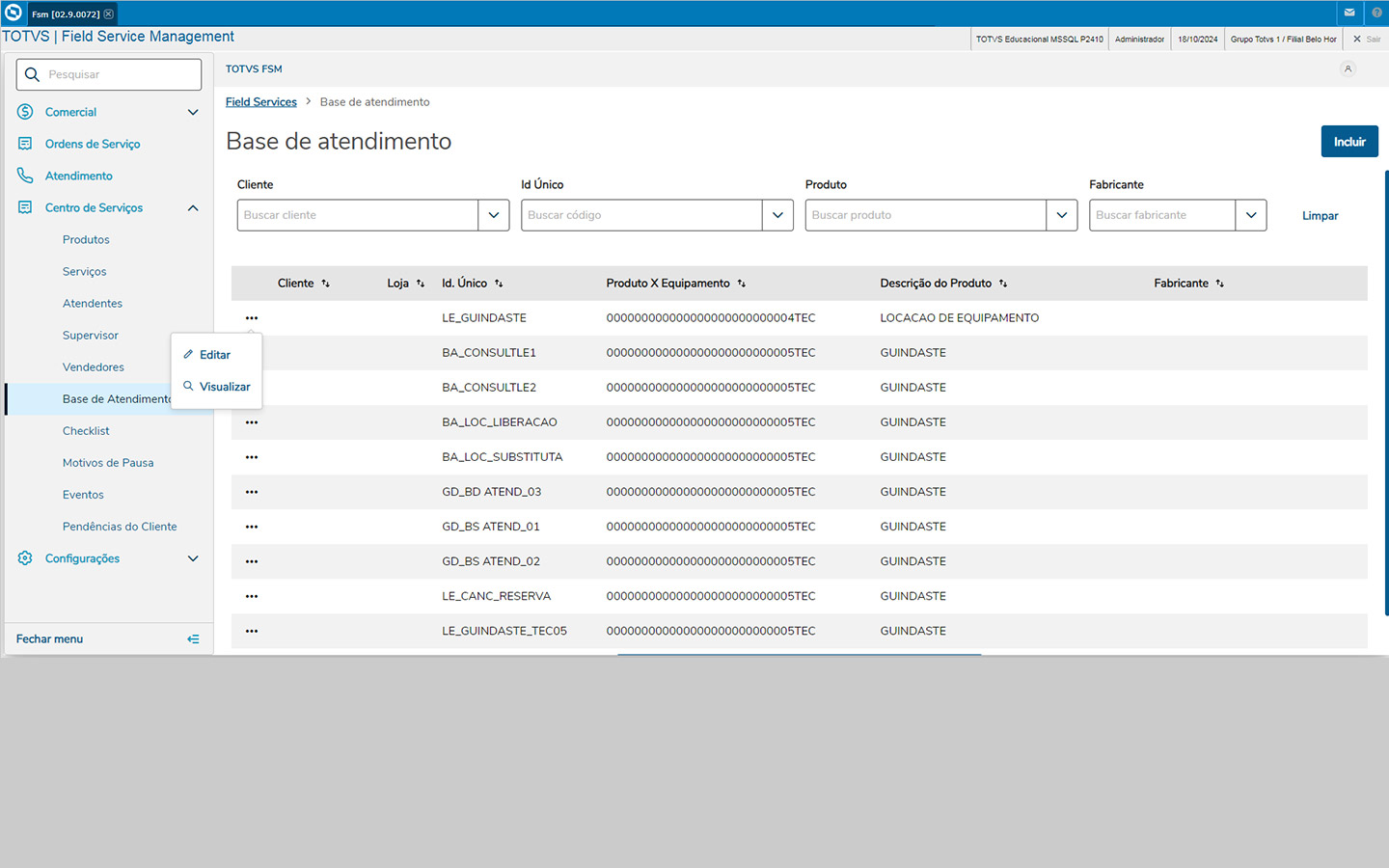This screenshot has width=1389, height=868.
Task: Open the Cliente filter dropdown arrow
Action: click(x=494, y=215)
